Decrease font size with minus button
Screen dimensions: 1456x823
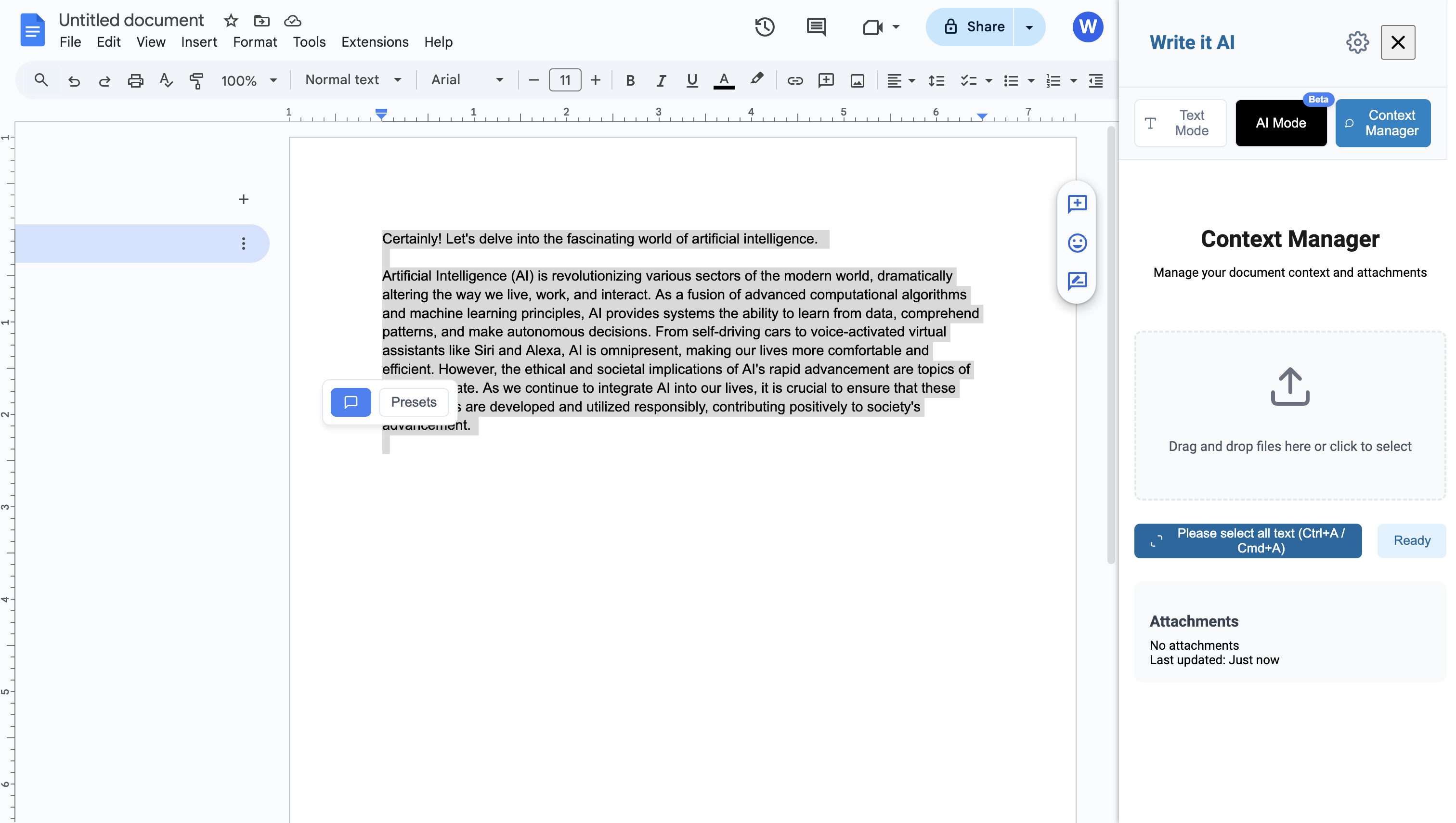533,80
